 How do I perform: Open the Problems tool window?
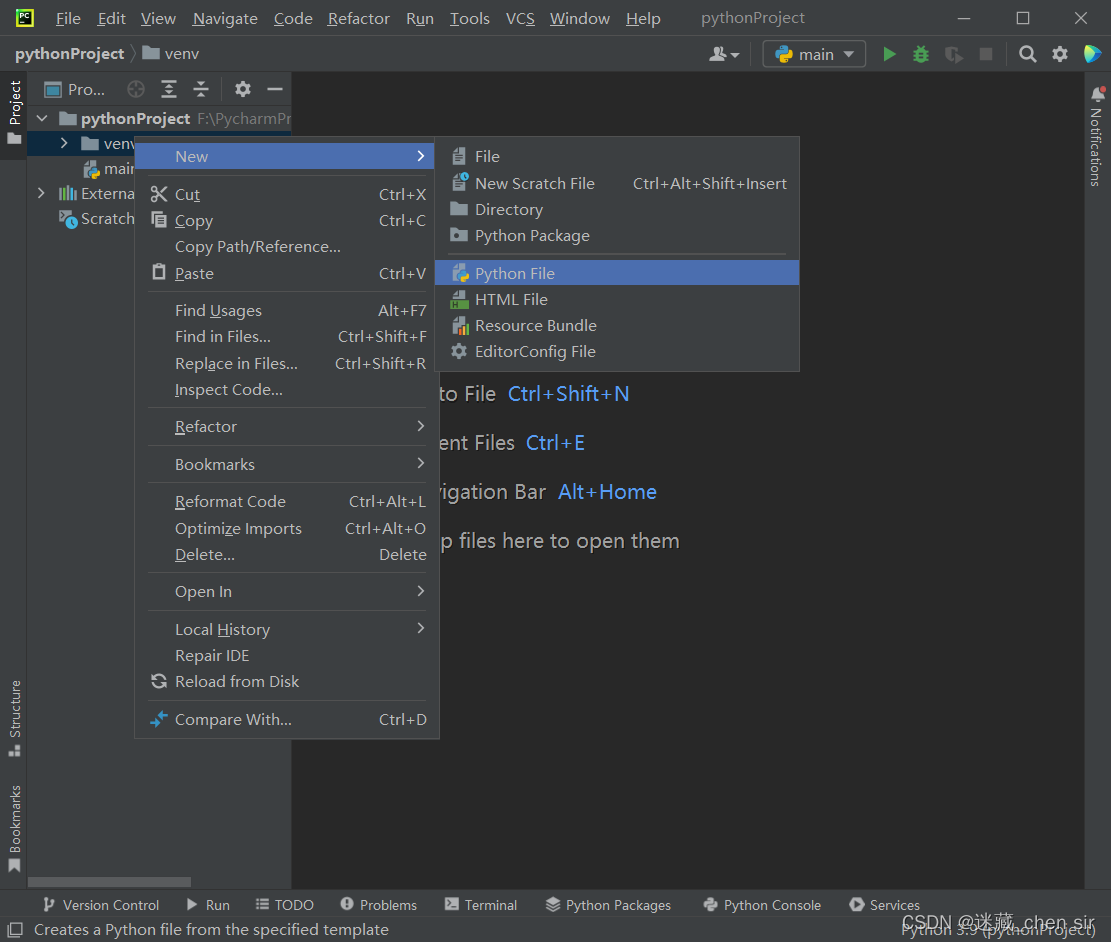click(x=378, y=904)
